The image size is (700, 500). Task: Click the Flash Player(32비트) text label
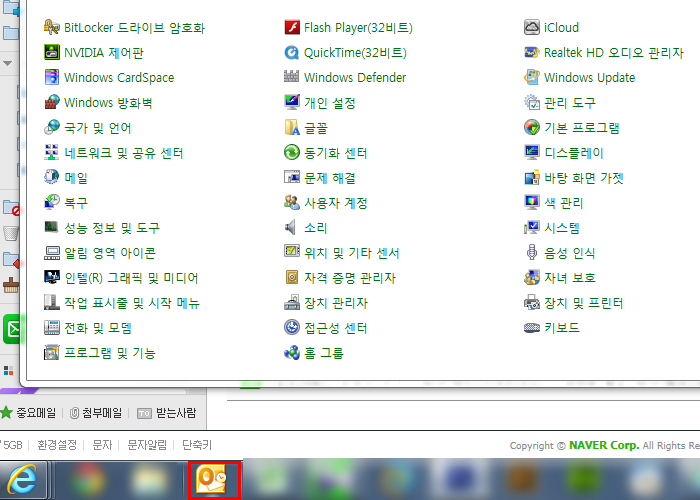point(358,28)
